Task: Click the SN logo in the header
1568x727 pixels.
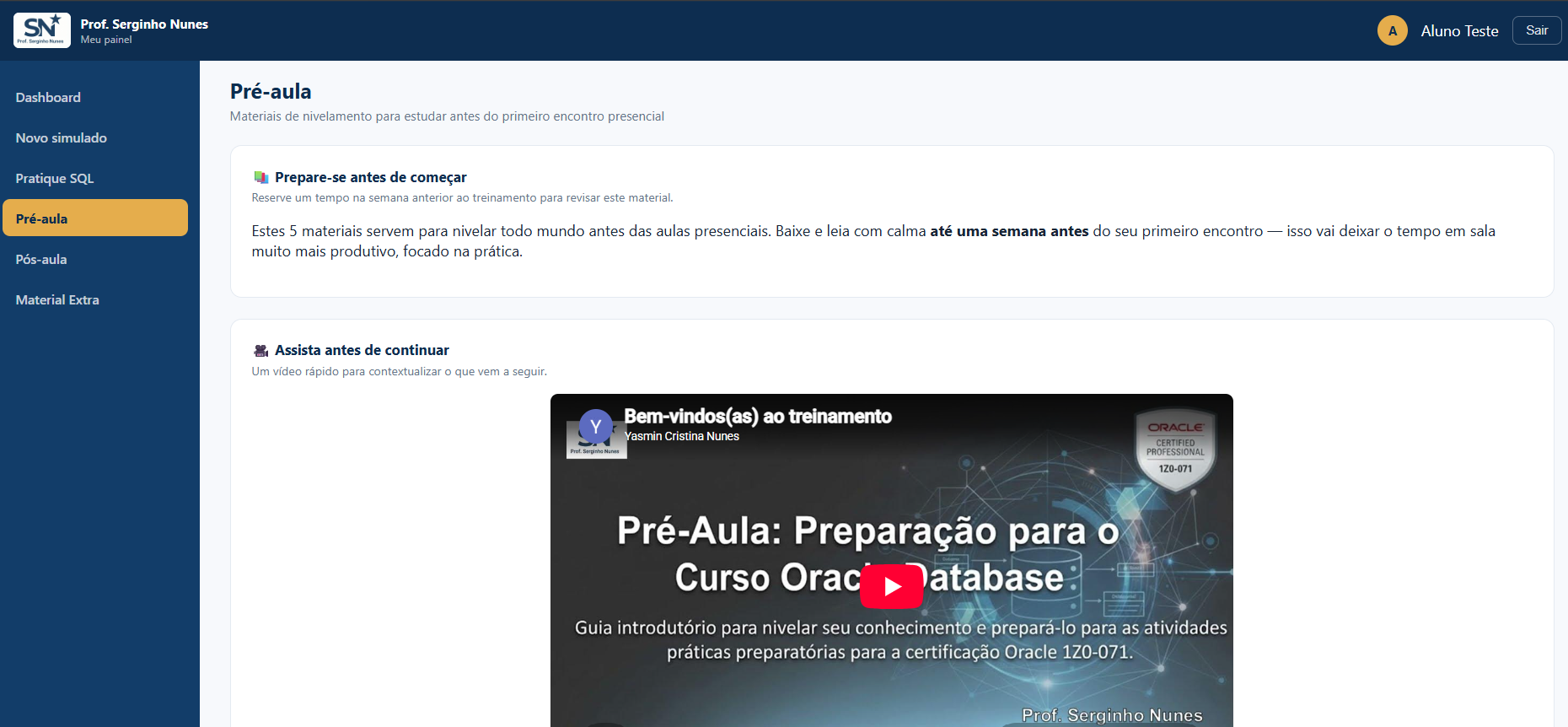Action: (x=42, y=30)
